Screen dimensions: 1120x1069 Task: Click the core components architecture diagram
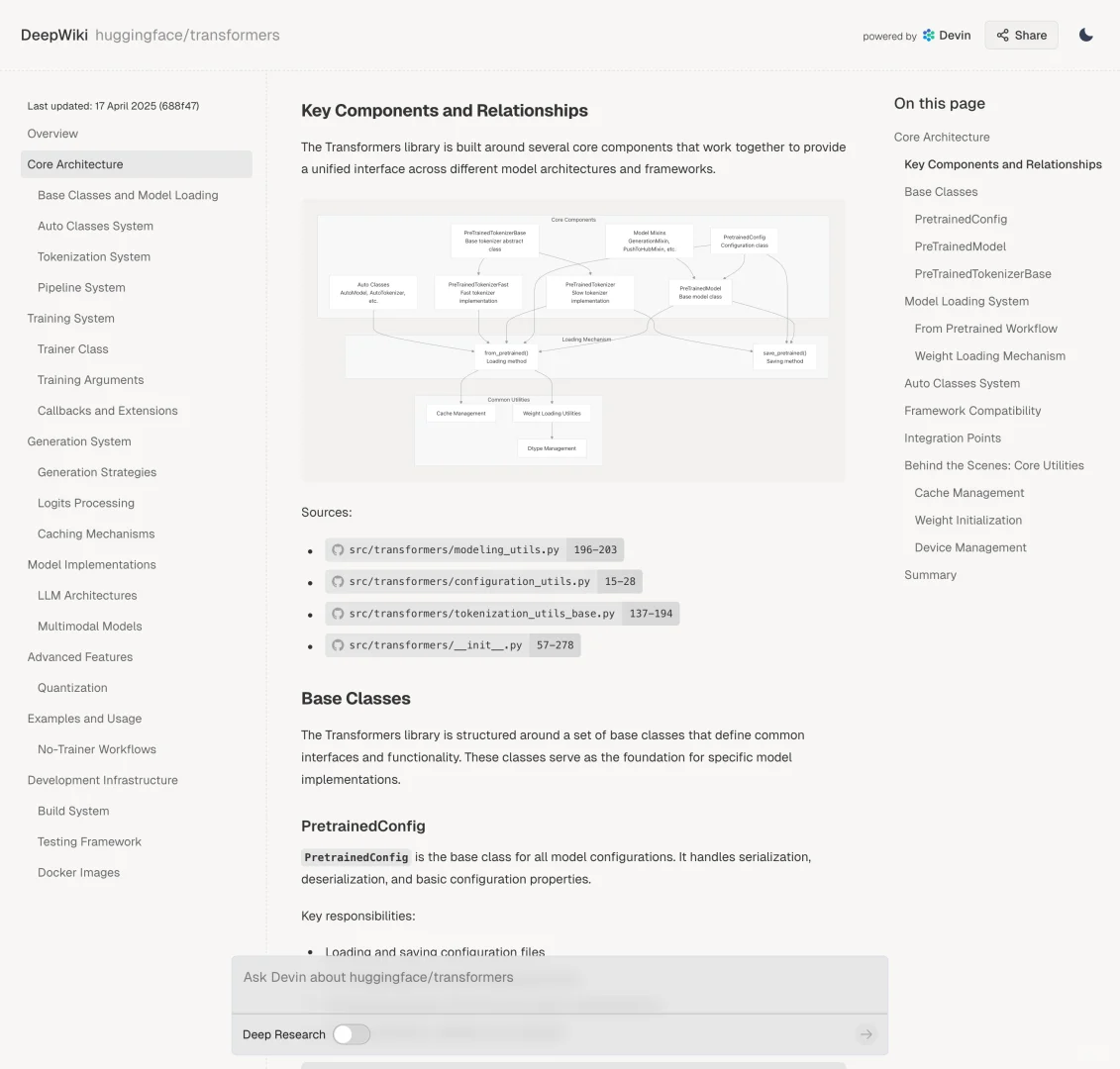coord(572,341)
